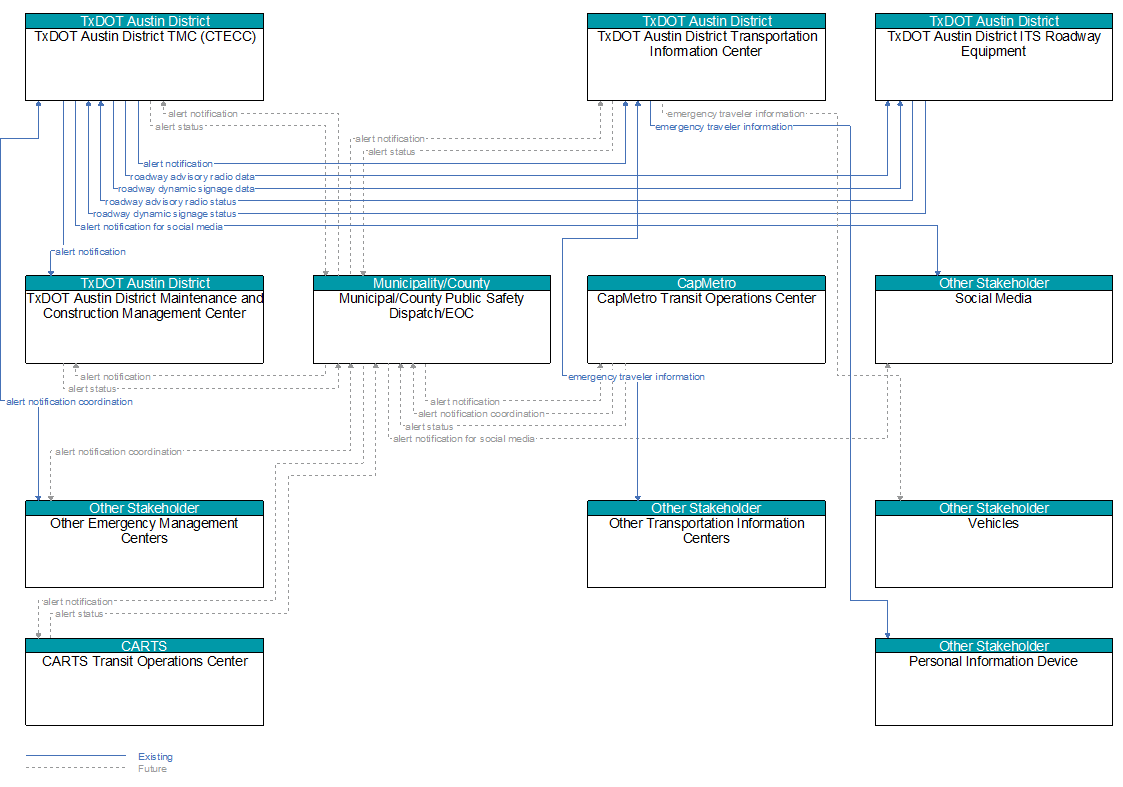Click the Future legend label
The width and height of the screenshot is (1123, 787).
point(153,769)
